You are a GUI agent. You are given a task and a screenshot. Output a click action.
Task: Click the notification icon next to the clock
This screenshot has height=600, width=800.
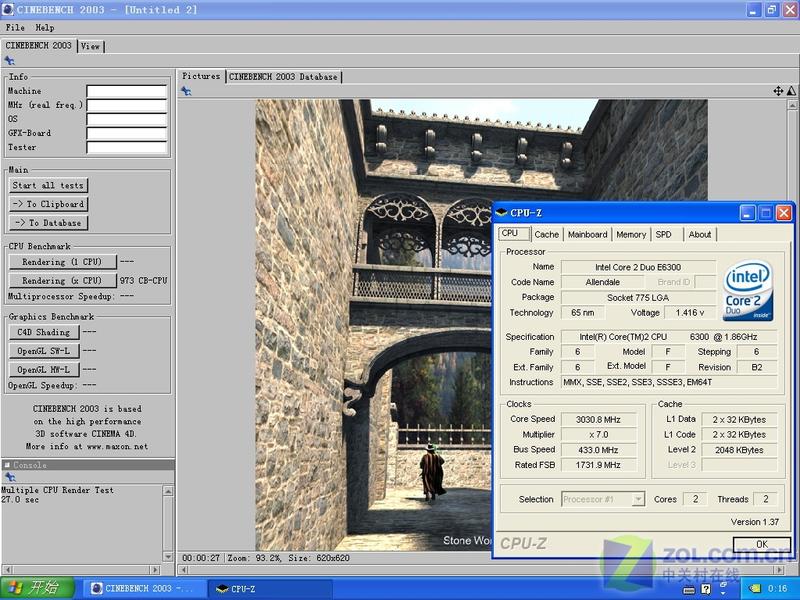click(755, 589)
